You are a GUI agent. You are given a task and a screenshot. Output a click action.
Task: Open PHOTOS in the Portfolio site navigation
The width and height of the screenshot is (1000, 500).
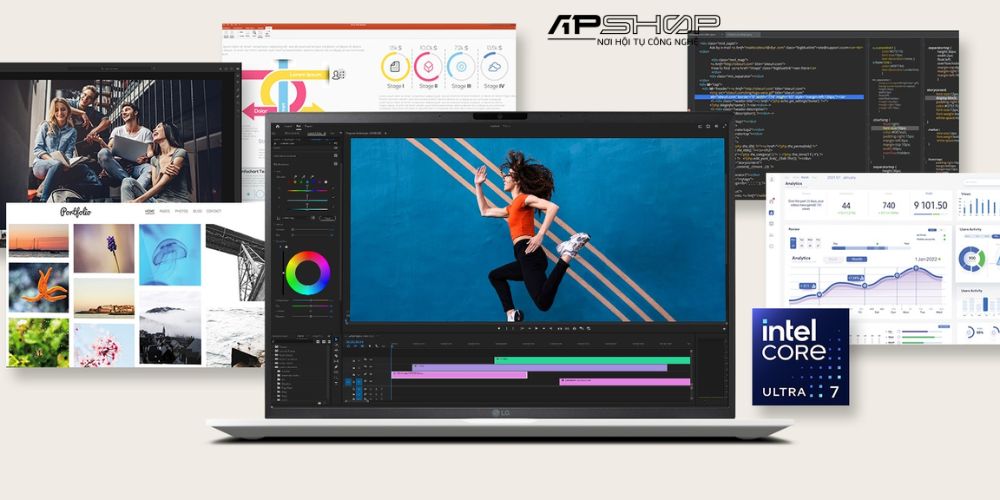coord(181,211)
